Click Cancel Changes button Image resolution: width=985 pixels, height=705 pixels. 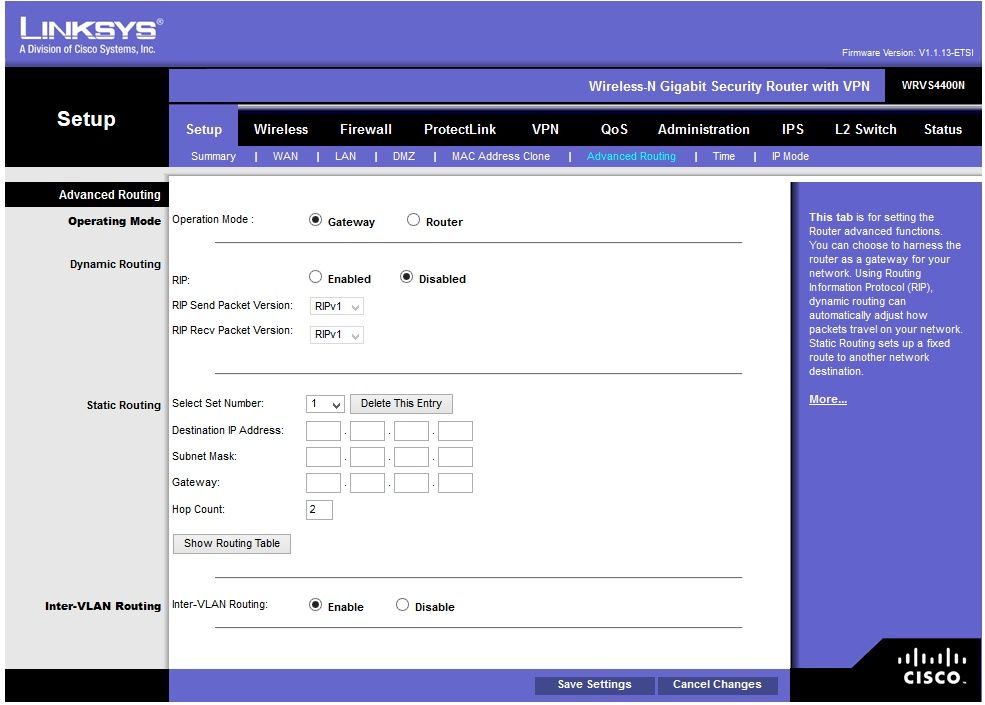tap(717, 685)
